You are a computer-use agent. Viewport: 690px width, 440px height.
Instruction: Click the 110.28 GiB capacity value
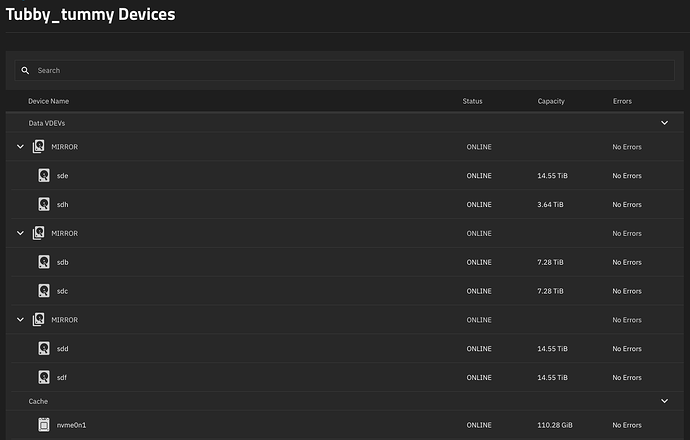[x=554, y=425]
